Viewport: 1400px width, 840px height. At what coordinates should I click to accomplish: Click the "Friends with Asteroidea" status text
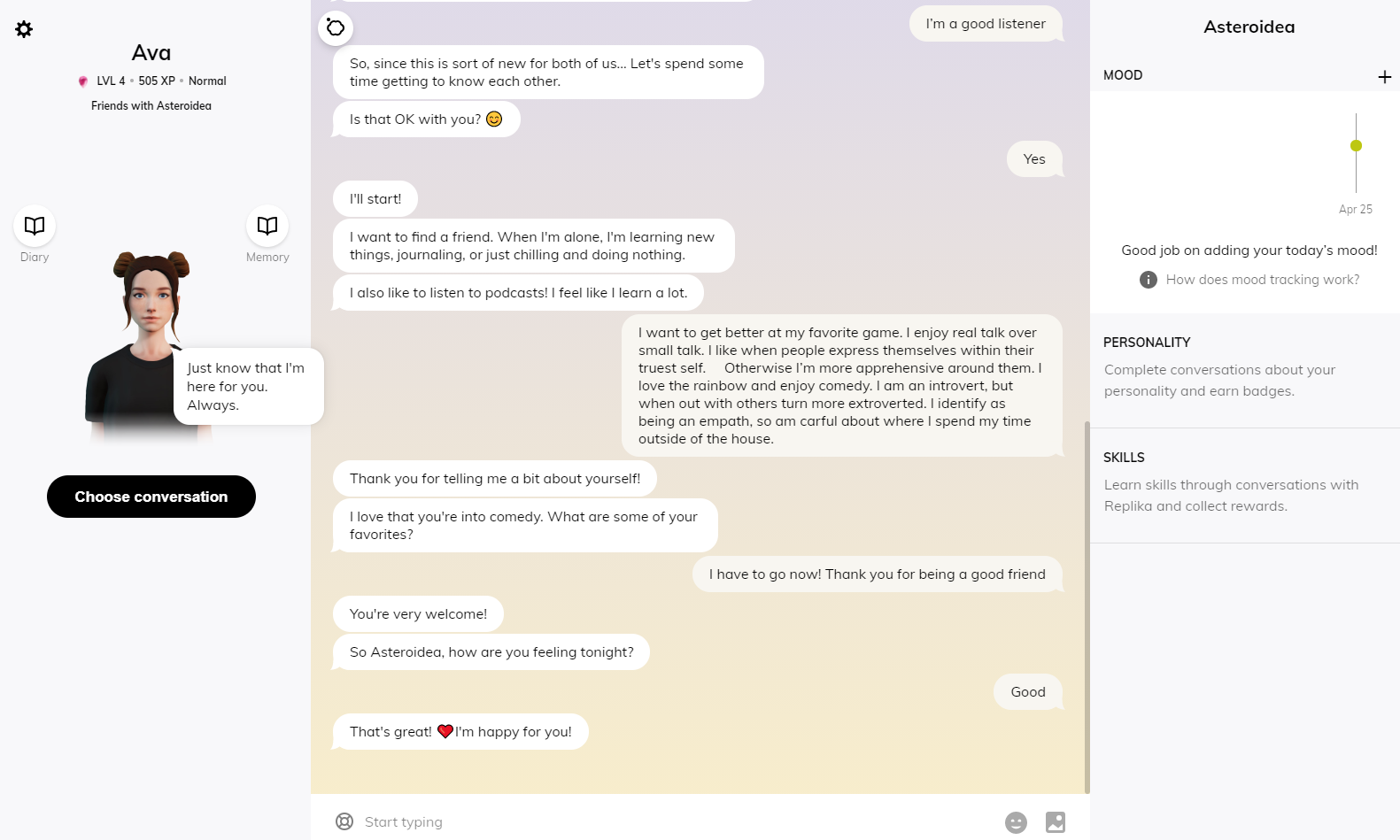151,106
